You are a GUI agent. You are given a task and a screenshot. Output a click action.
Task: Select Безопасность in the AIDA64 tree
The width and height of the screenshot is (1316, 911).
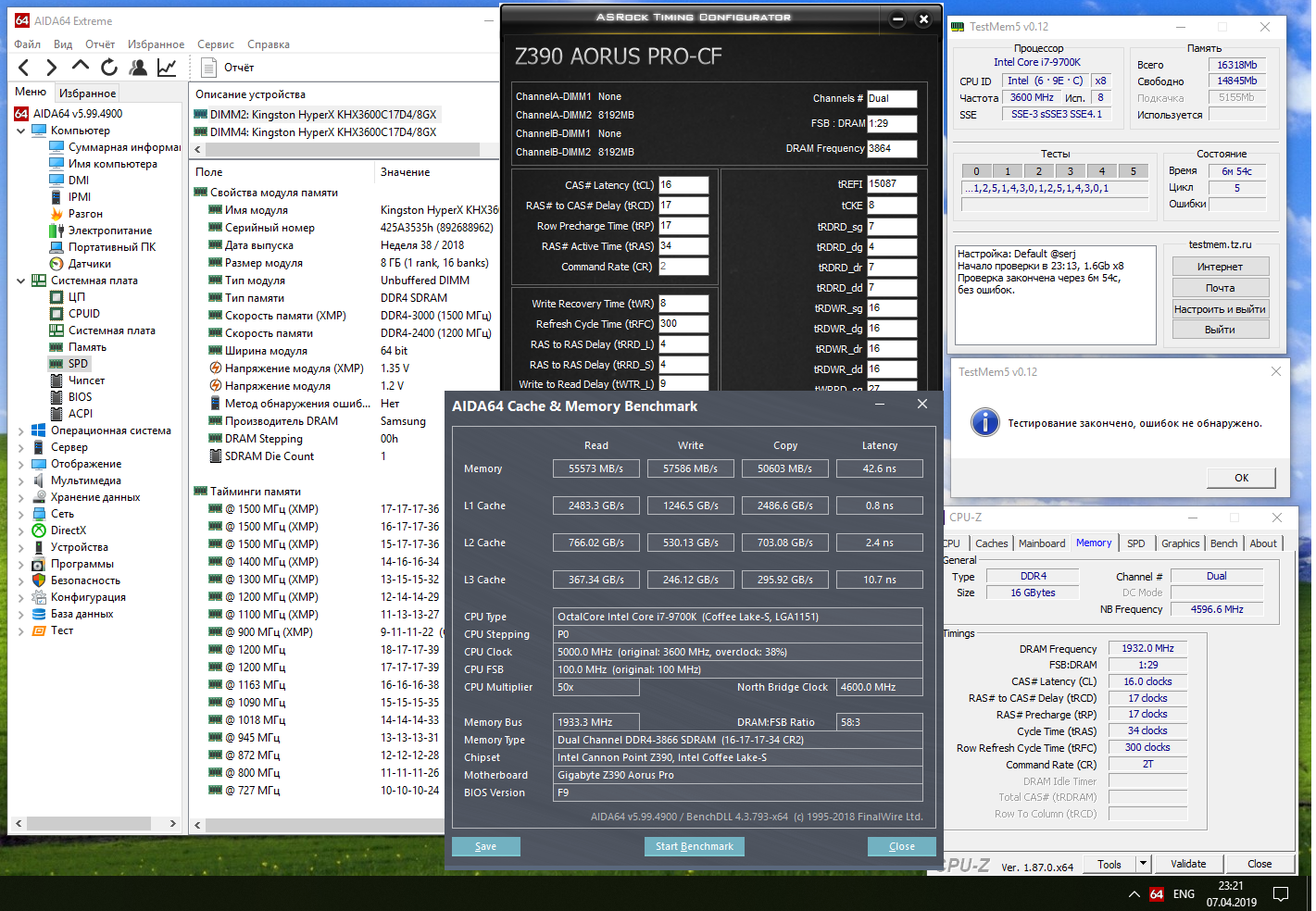pos(85,580)
